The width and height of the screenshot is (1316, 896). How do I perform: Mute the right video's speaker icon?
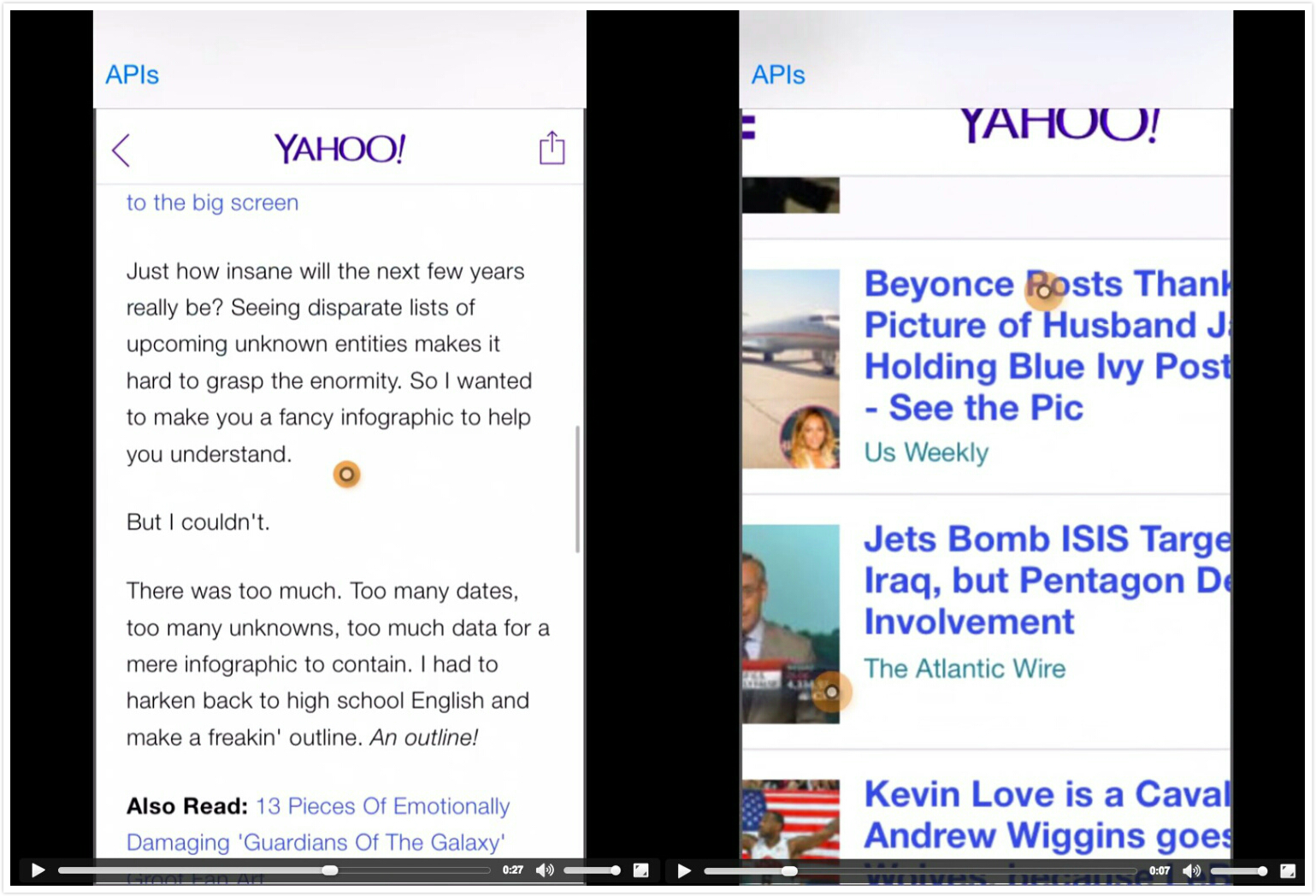point(1191,870)
